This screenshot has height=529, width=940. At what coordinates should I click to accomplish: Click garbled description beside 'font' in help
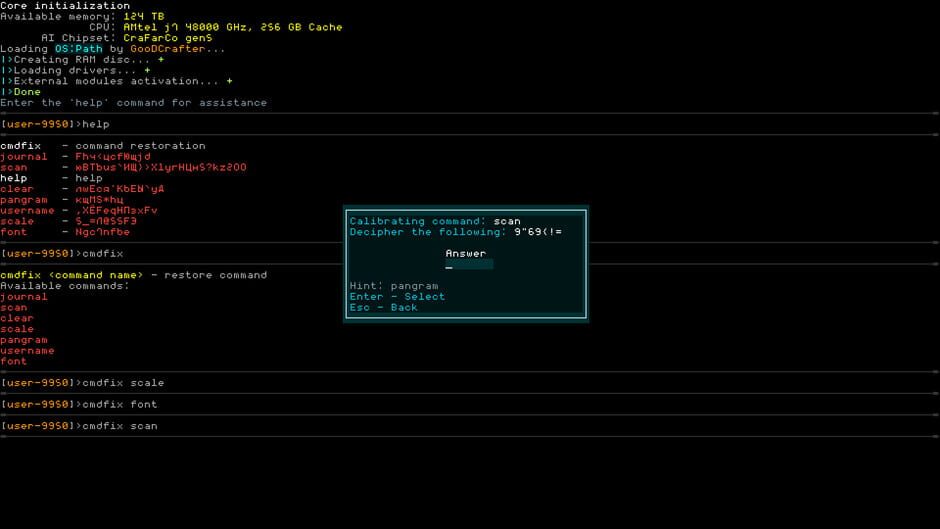(x=103, y=232)
